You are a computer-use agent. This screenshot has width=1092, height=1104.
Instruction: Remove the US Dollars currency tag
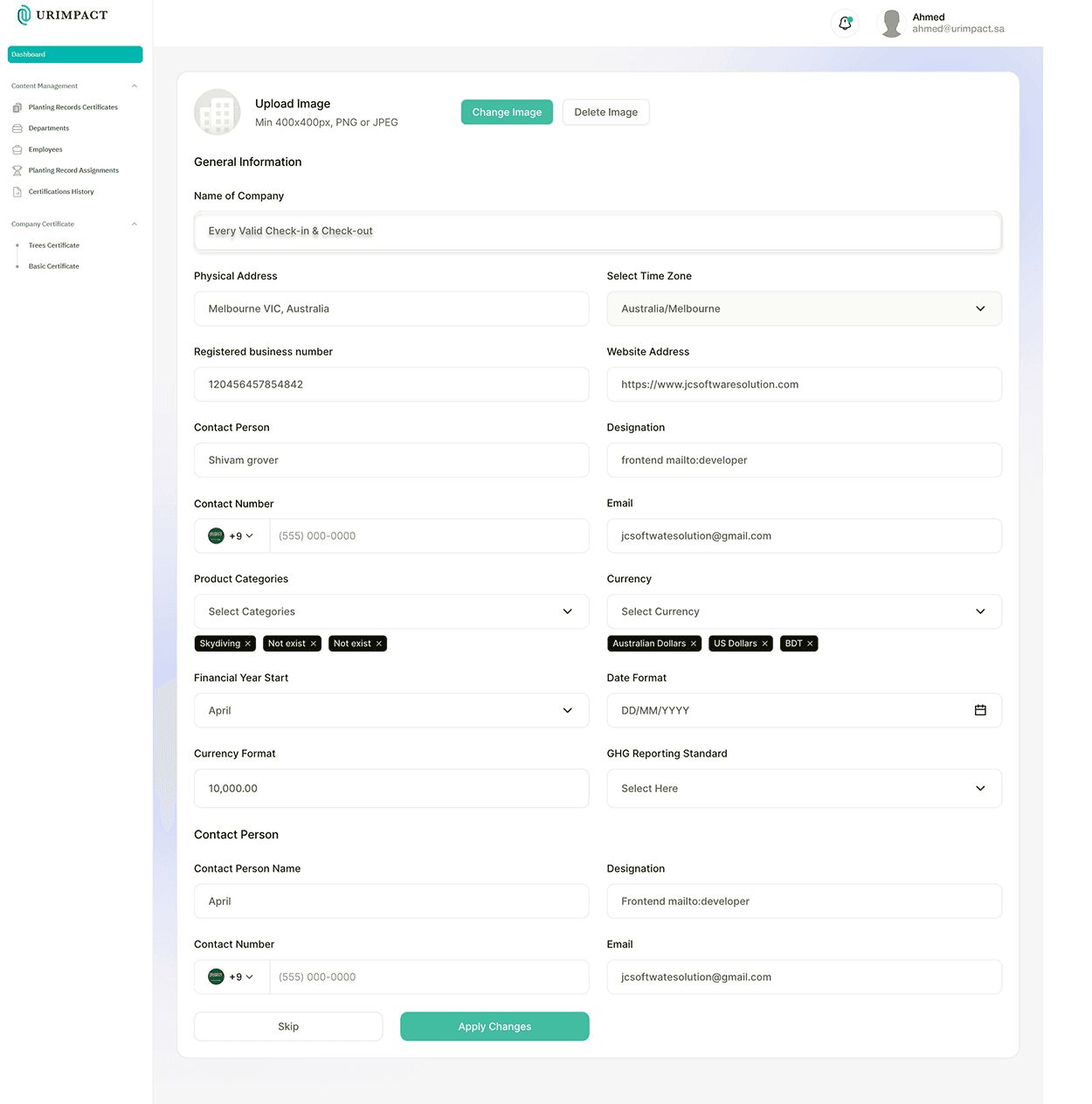pyautogui.click(x=764, y=644)
